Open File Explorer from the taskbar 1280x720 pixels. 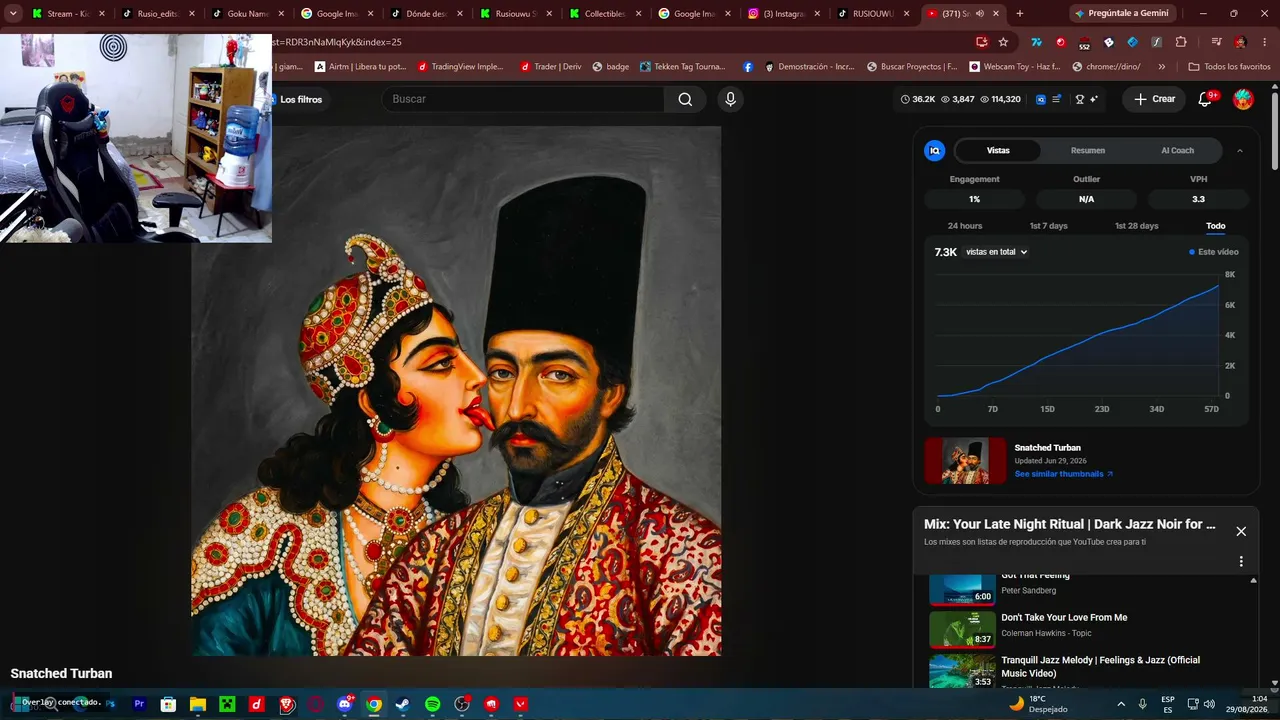(x=198, y=704)
